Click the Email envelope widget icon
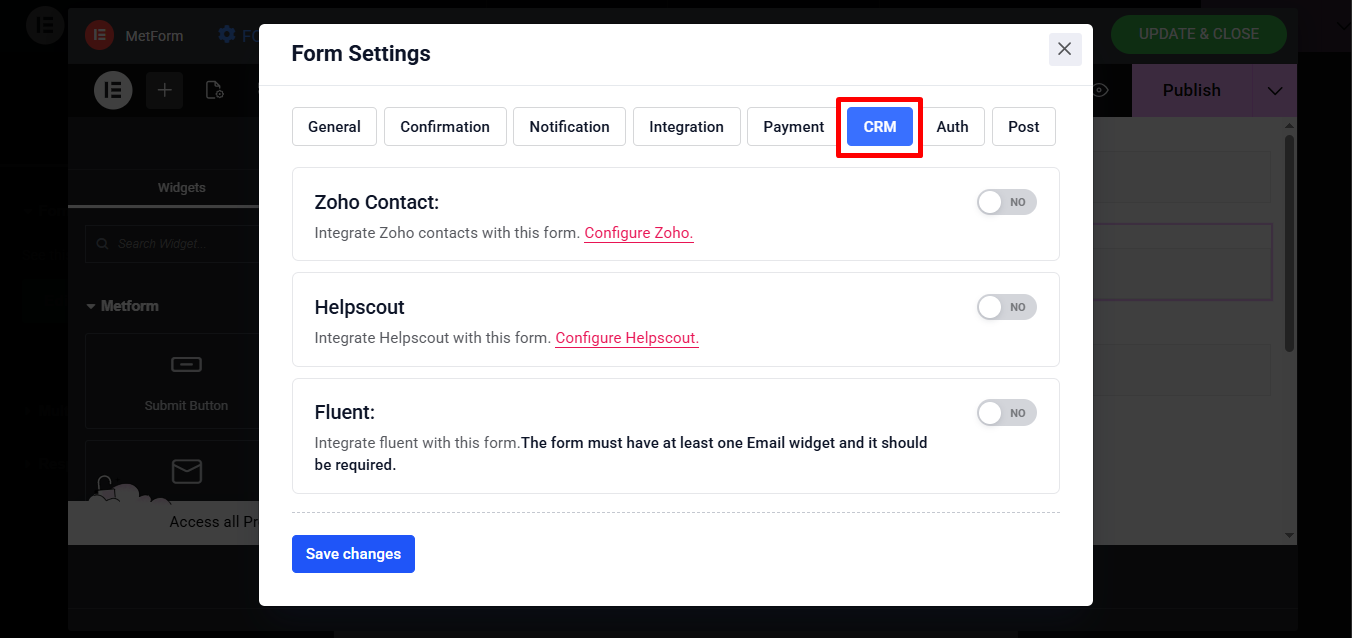Image resolution: width=1352 pixels, height=638 pixels. 186,471
